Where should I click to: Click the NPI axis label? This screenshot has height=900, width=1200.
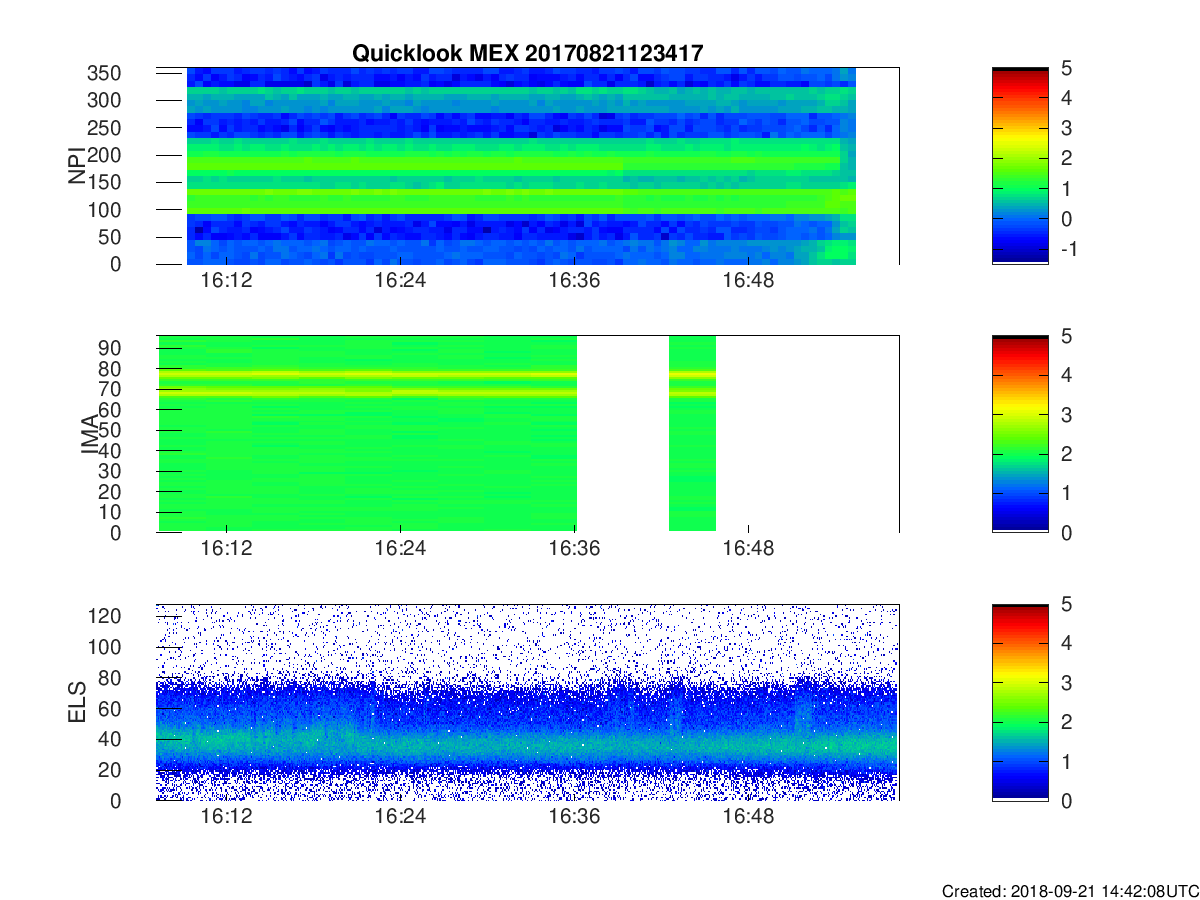point(76,166)
